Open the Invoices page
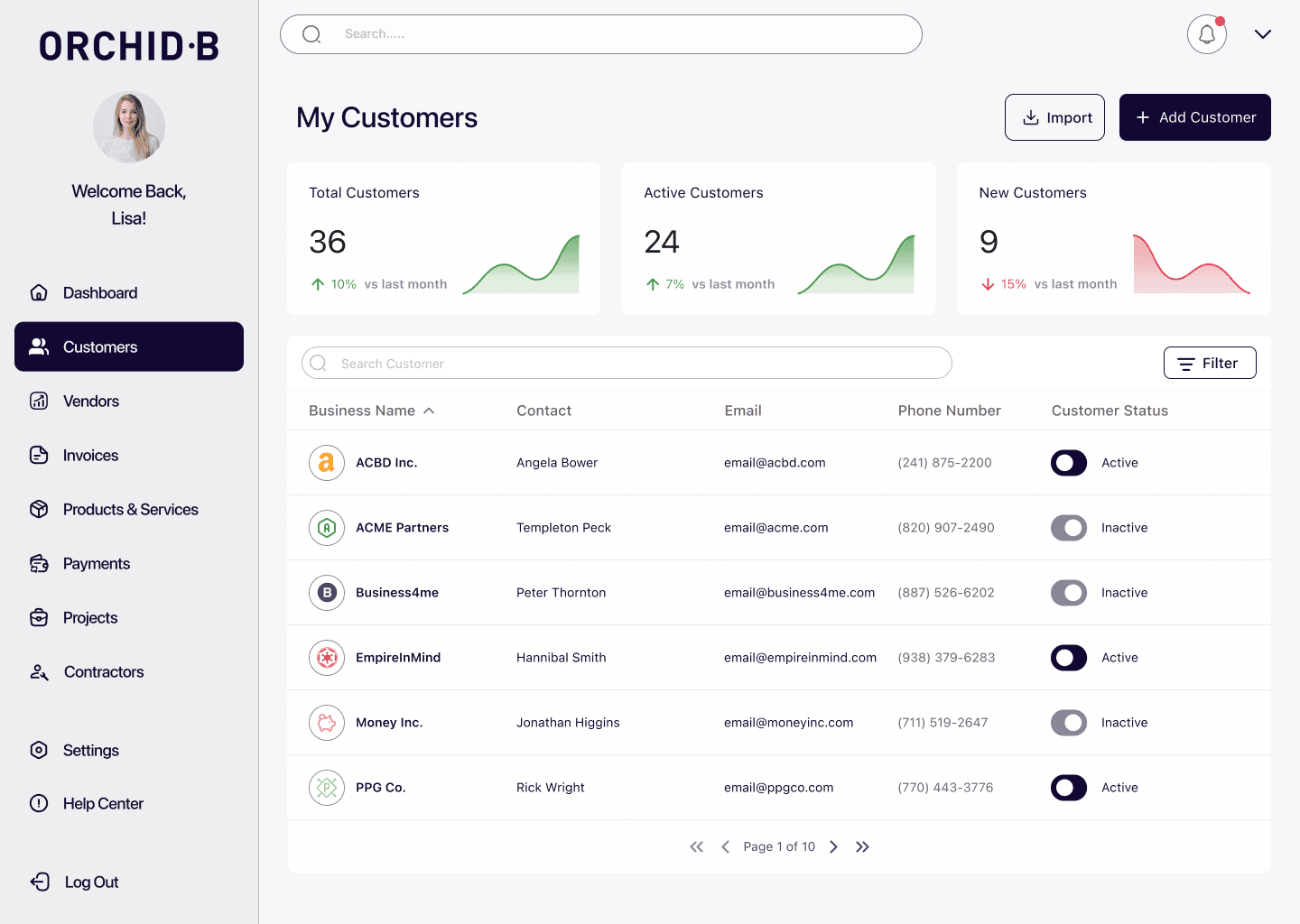Image resolution: width=1300 pixels, height=924 pixels. [90, 456]
